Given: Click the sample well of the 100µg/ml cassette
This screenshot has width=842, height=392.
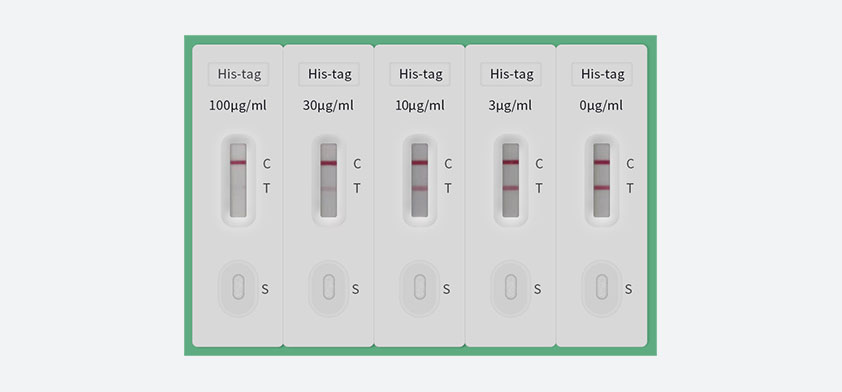Looking at the screenshot, I should [x=238, y=287].
